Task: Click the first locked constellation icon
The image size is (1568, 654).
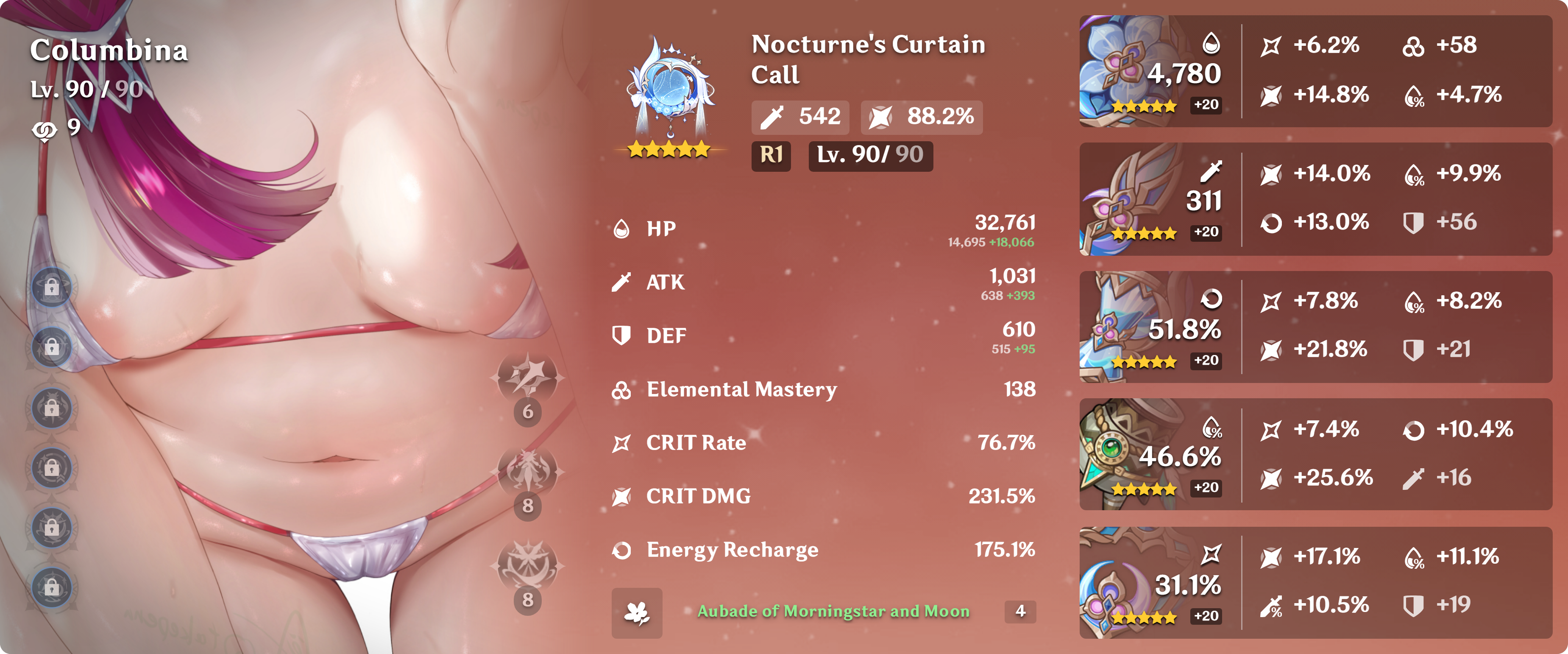Action: pyautogui.click(x=52, y=287)
